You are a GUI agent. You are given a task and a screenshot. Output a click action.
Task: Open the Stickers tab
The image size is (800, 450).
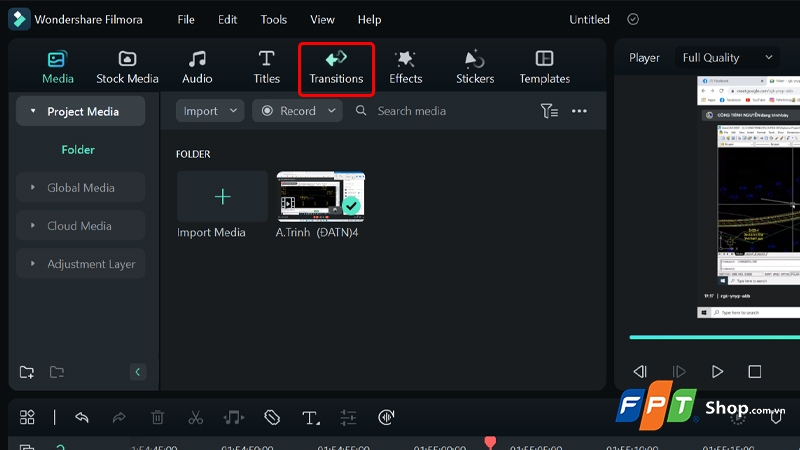(x=475, y=67)
